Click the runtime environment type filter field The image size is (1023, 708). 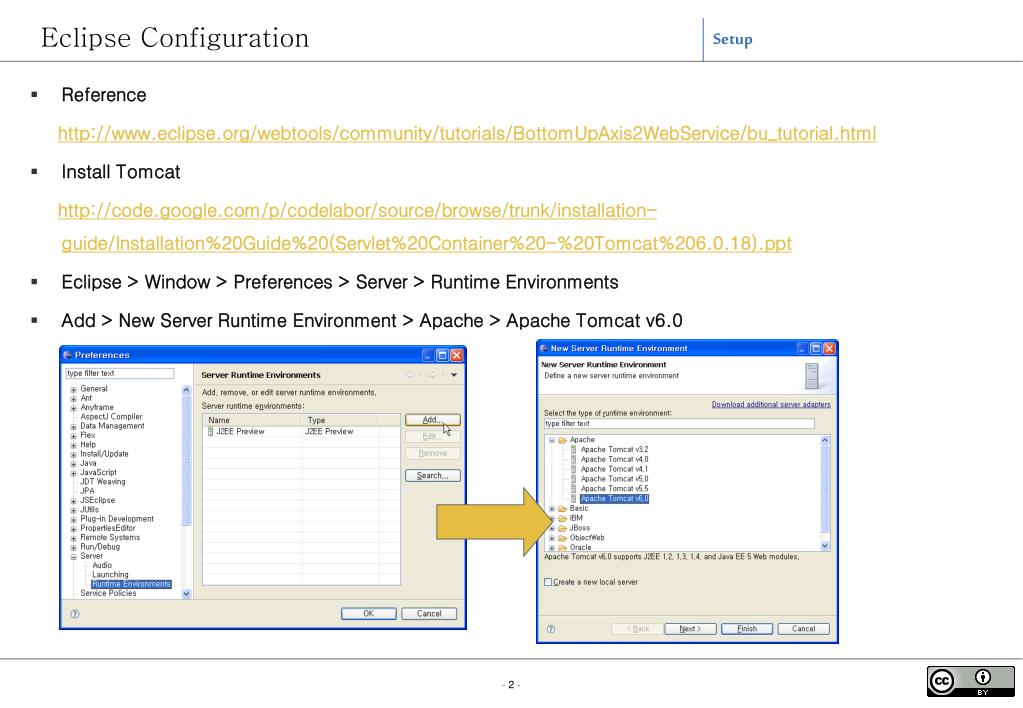click(x=679, y=424)
